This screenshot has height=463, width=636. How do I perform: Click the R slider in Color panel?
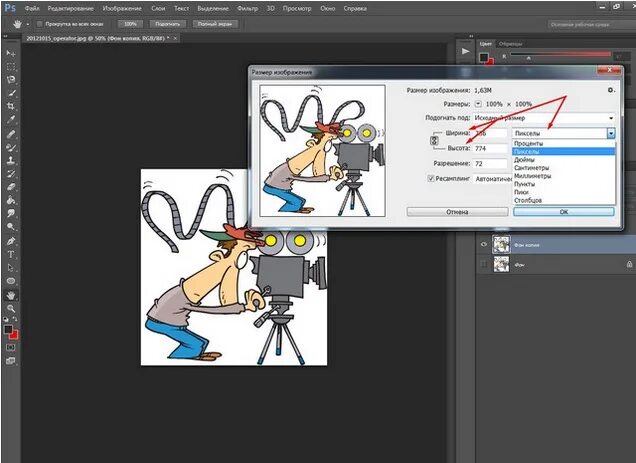click(x=560, y=54)
